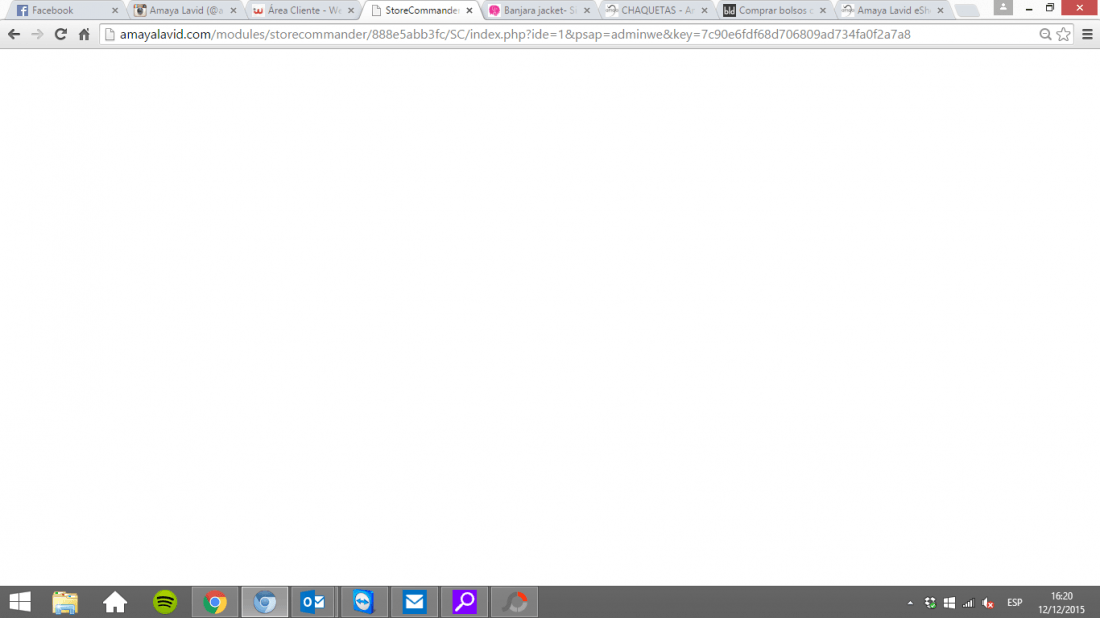This screenshot has height=618, width=1100.
Task: Reload the StoreCommander page
Action: (x=61, y=34)
